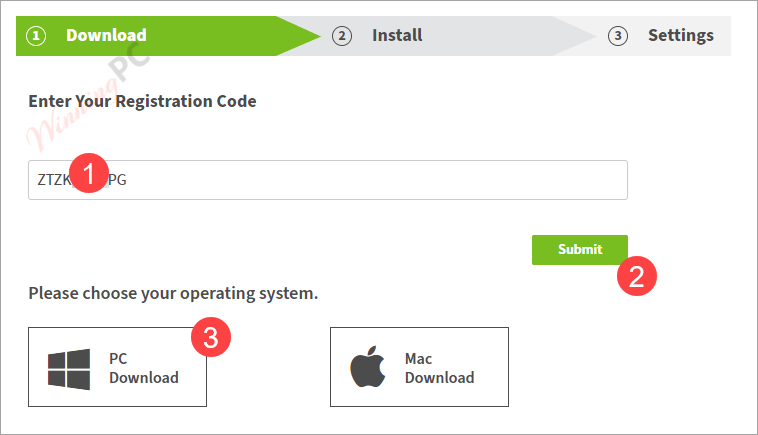Viewport: 758px width, 435px height.
Task: Click the circled 3 step icon
Action: click(x=618, y=36)
